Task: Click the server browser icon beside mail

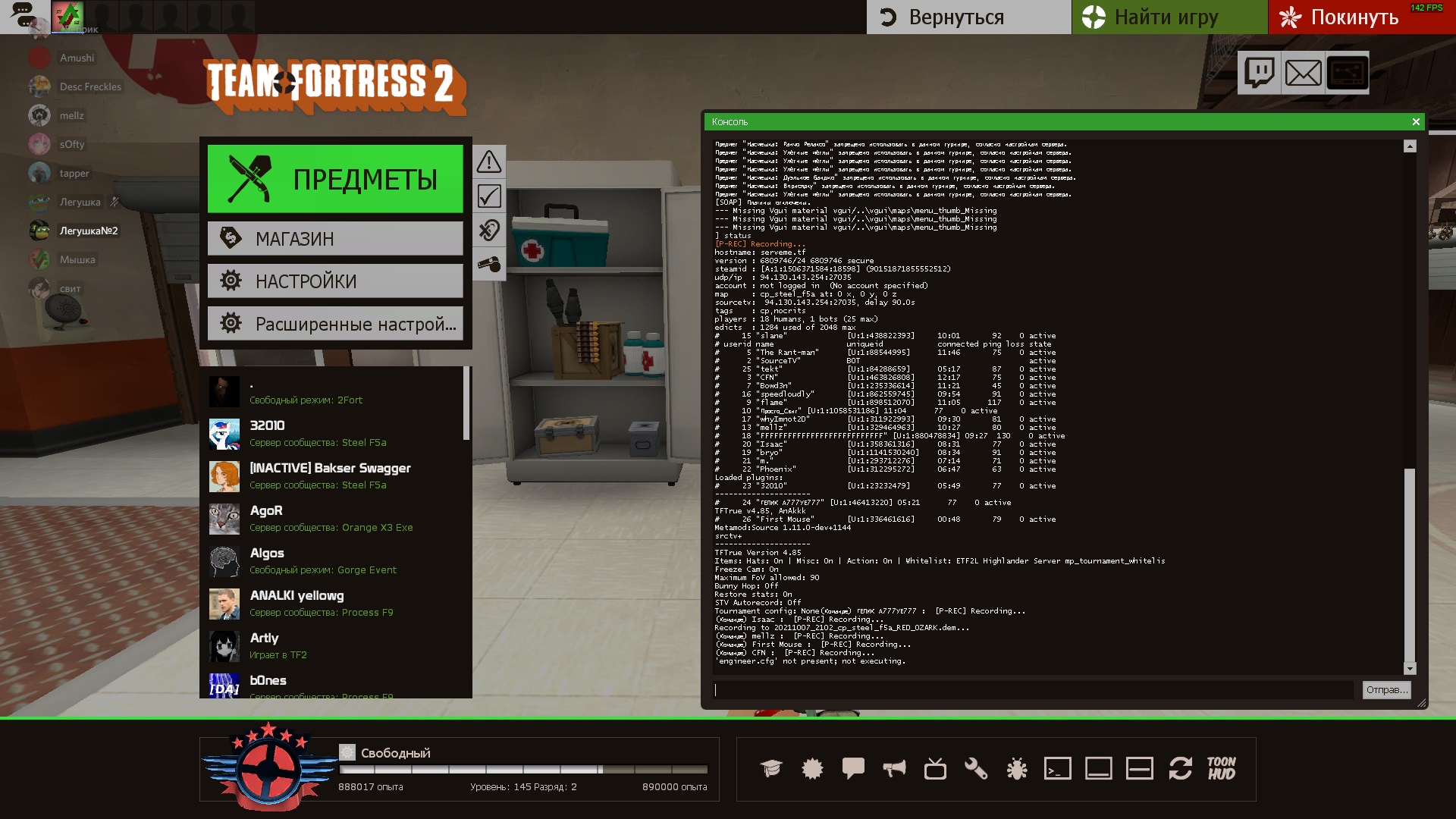Action: coord(1348,74)
